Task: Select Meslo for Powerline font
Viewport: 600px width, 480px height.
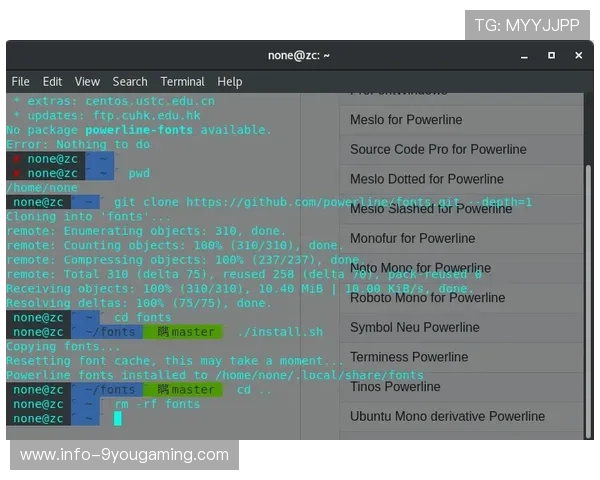Action: click(406, 120)
